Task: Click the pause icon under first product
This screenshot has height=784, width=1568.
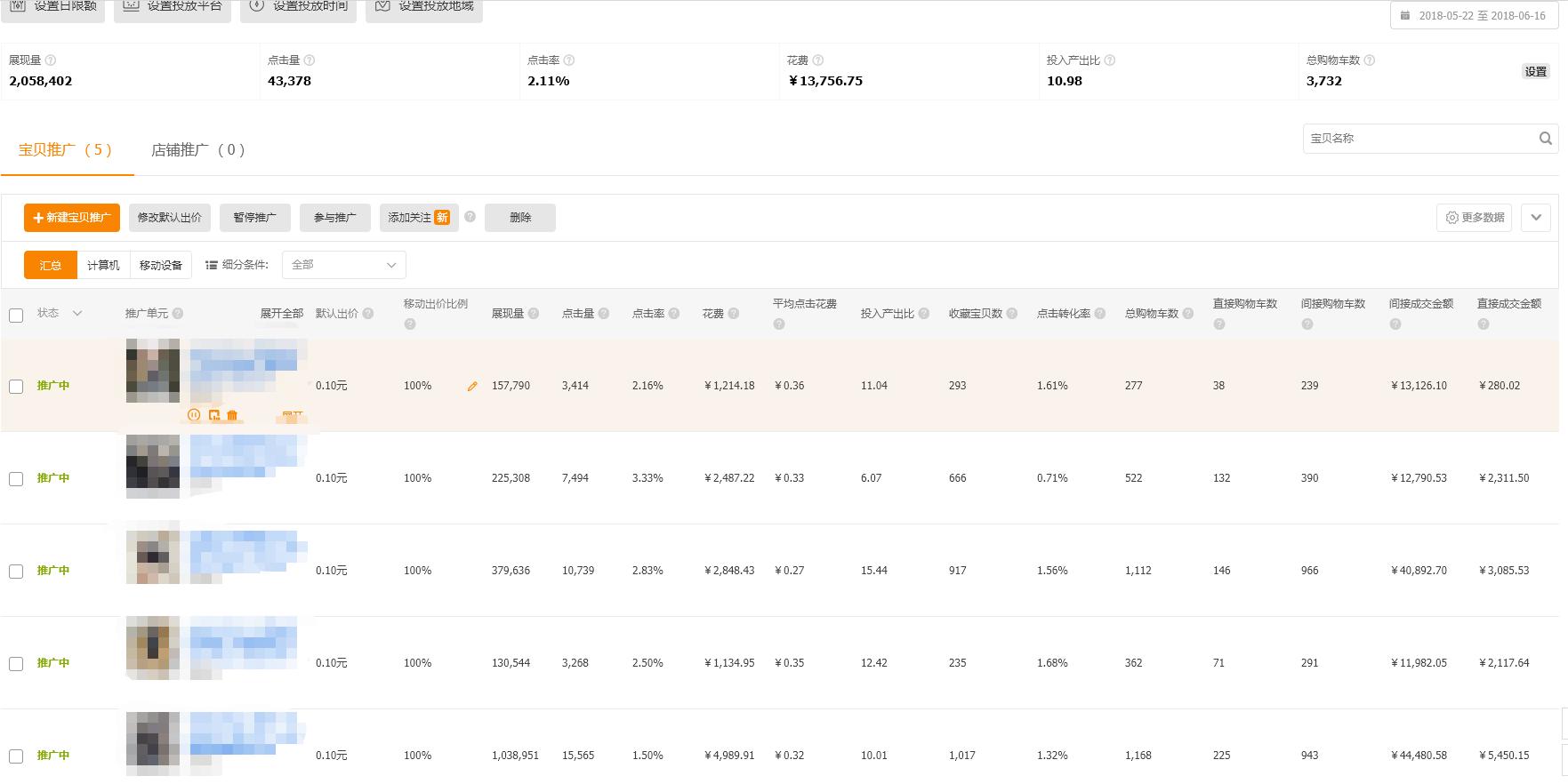Action: (x=194, y=415)
